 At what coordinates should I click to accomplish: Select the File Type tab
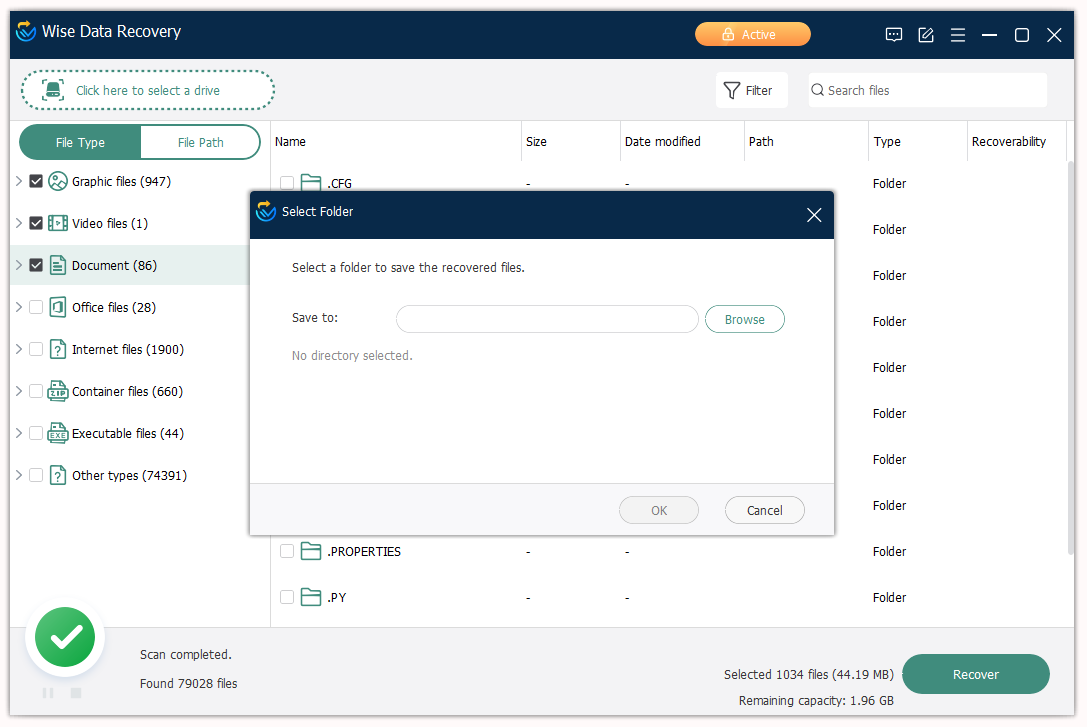pyautogui.click(x=80, y=143)
